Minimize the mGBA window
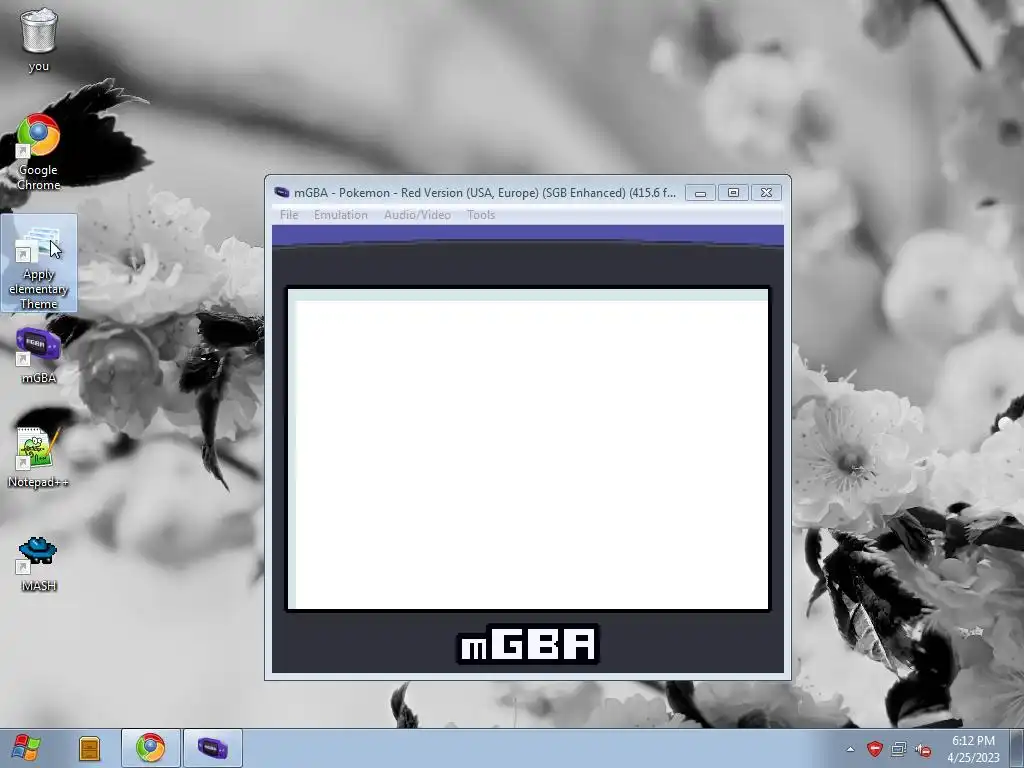The image size is (1024, 768). [700, 193]
